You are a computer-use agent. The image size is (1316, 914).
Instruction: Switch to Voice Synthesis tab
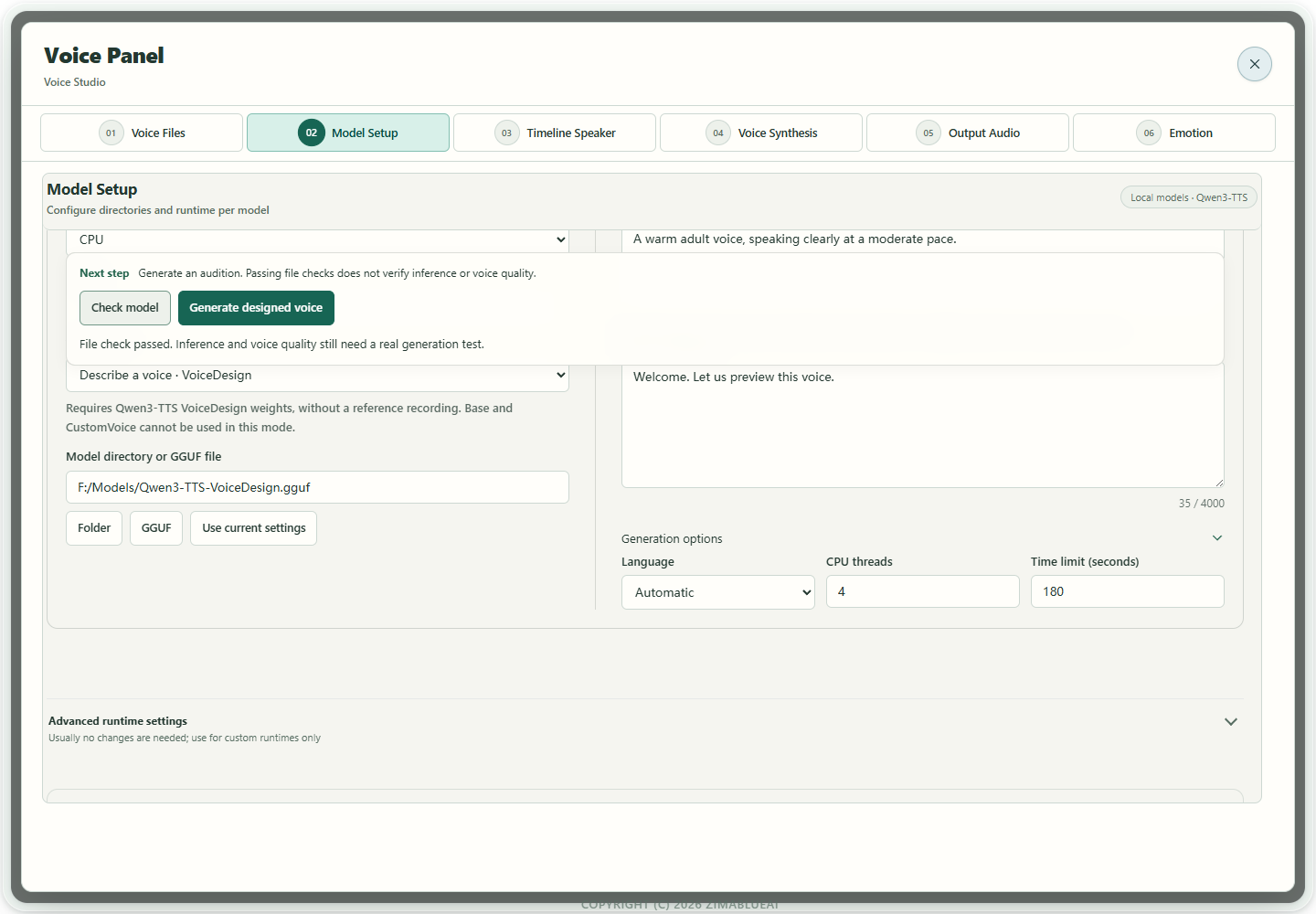tap(761, 133)
